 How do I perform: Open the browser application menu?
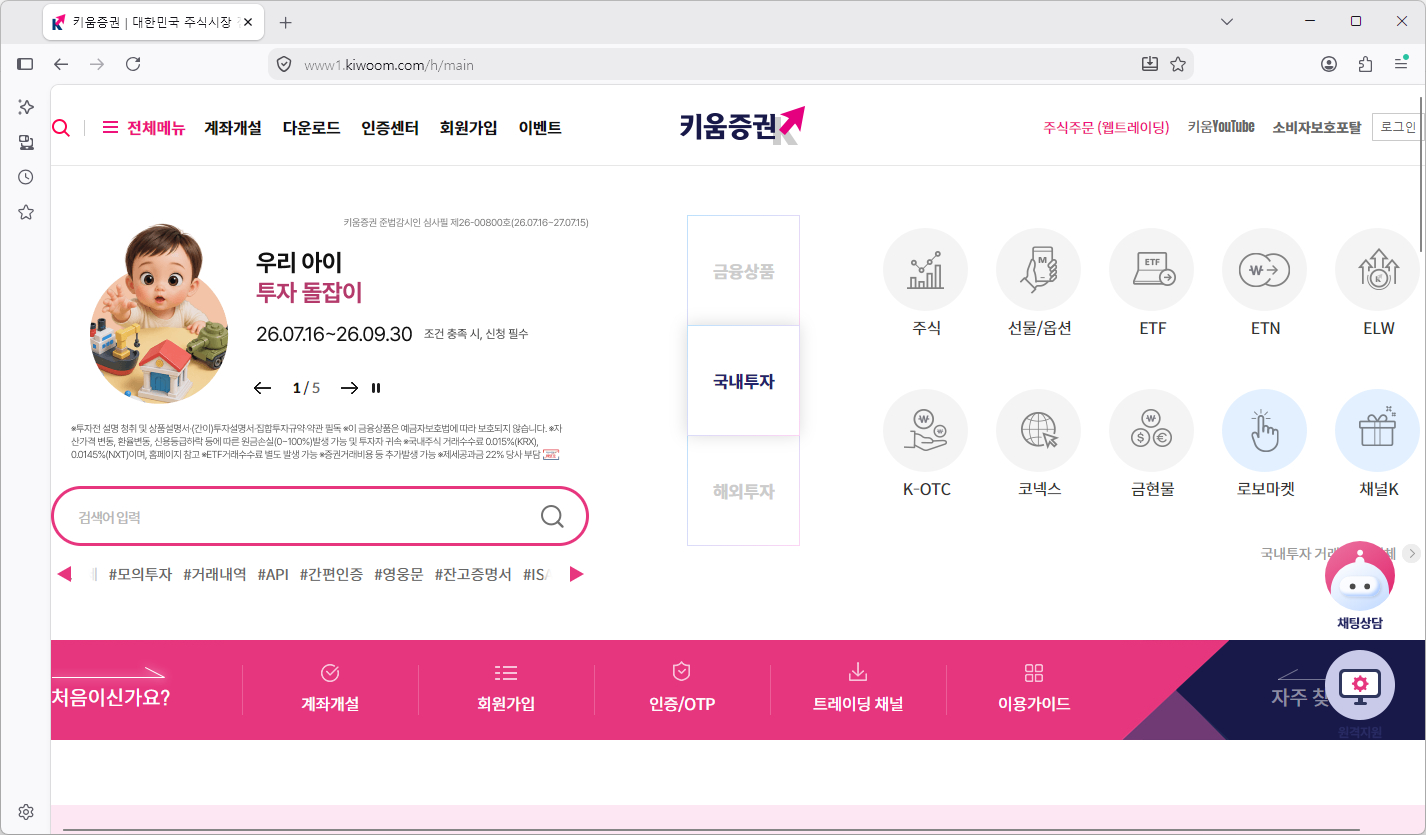[1401, 64]
